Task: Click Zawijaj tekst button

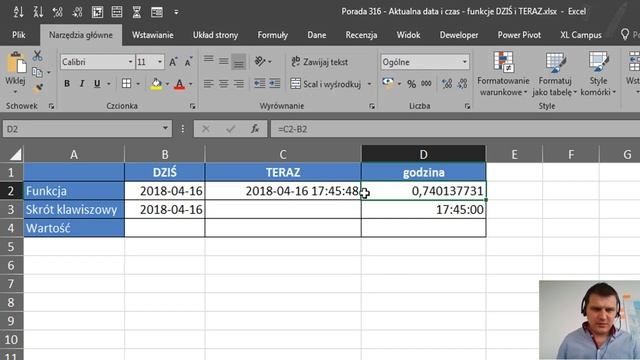Action: tap(320, 62)
